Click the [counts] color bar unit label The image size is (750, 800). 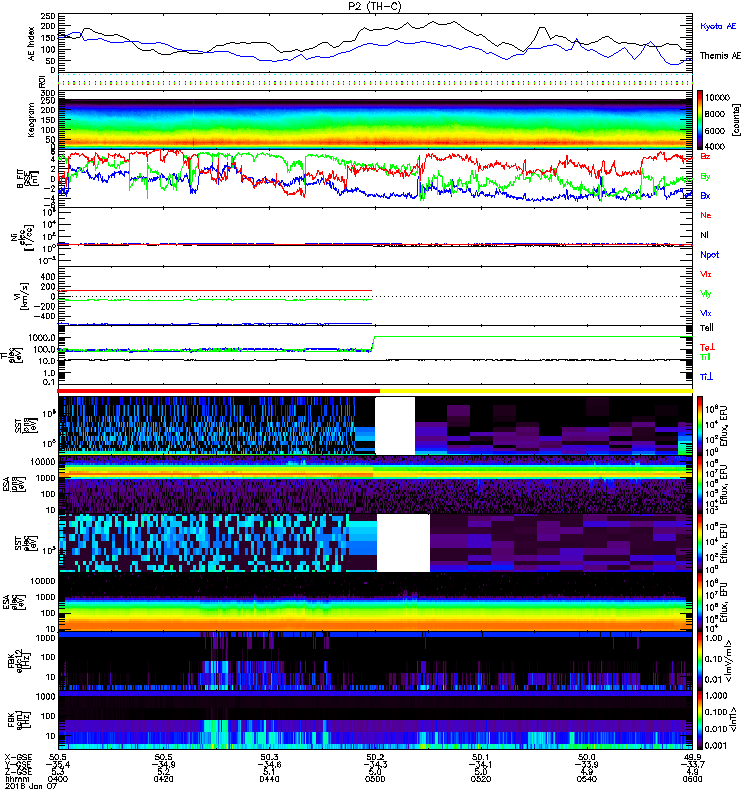pos(736,120)
